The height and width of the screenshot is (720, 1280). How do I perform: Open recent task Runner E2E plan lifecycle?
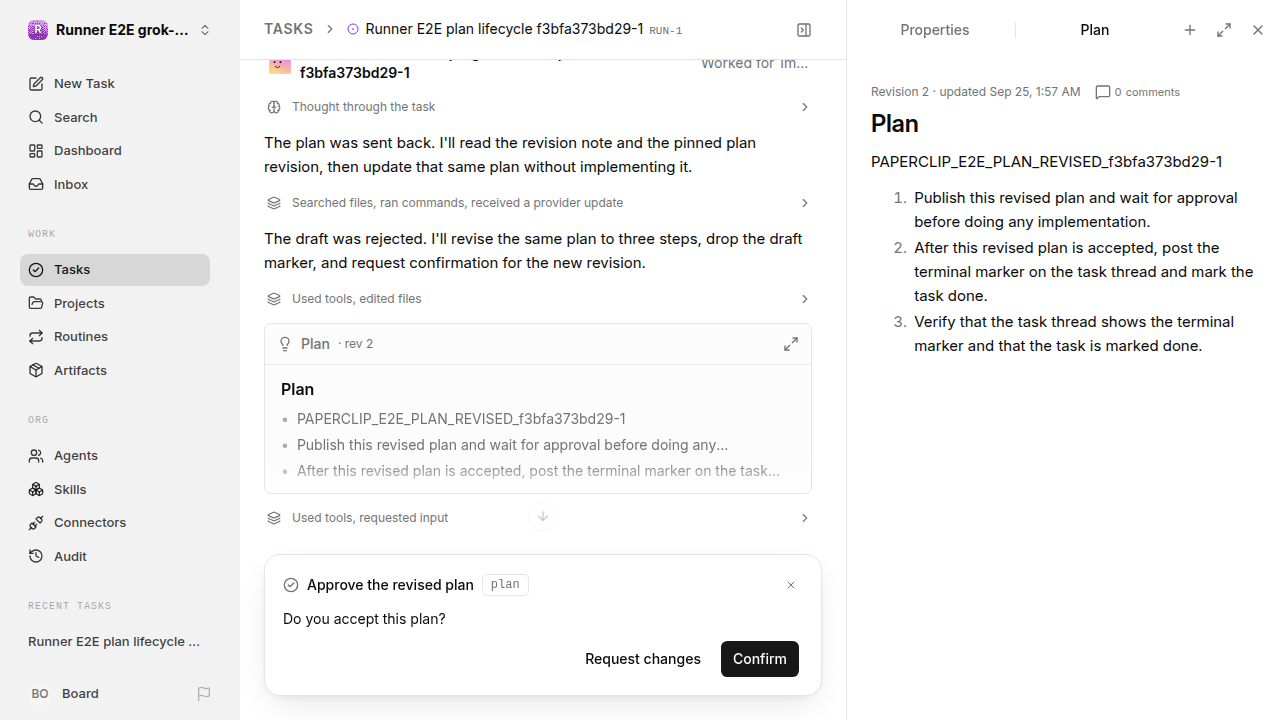pos(115,641)
